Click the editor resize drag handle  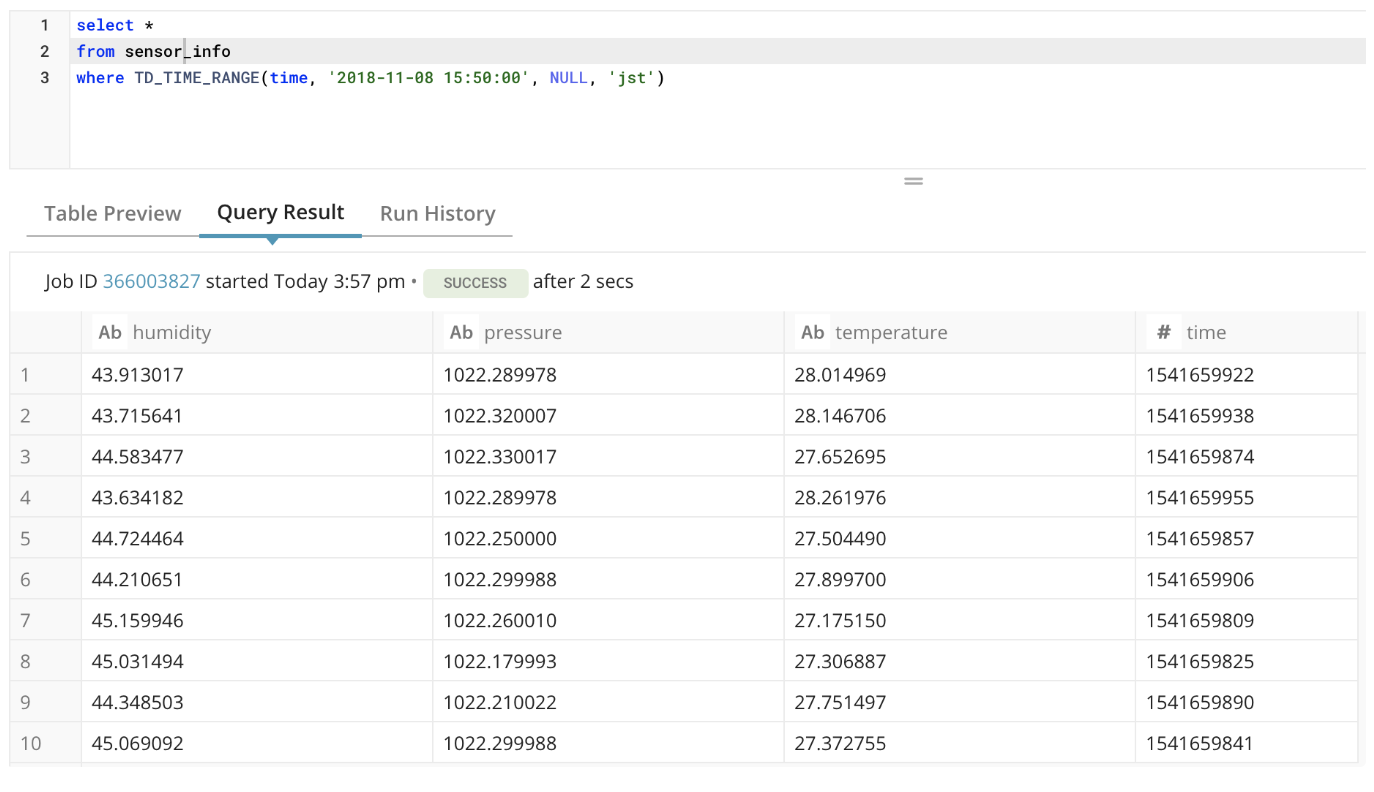pos(913,181)
